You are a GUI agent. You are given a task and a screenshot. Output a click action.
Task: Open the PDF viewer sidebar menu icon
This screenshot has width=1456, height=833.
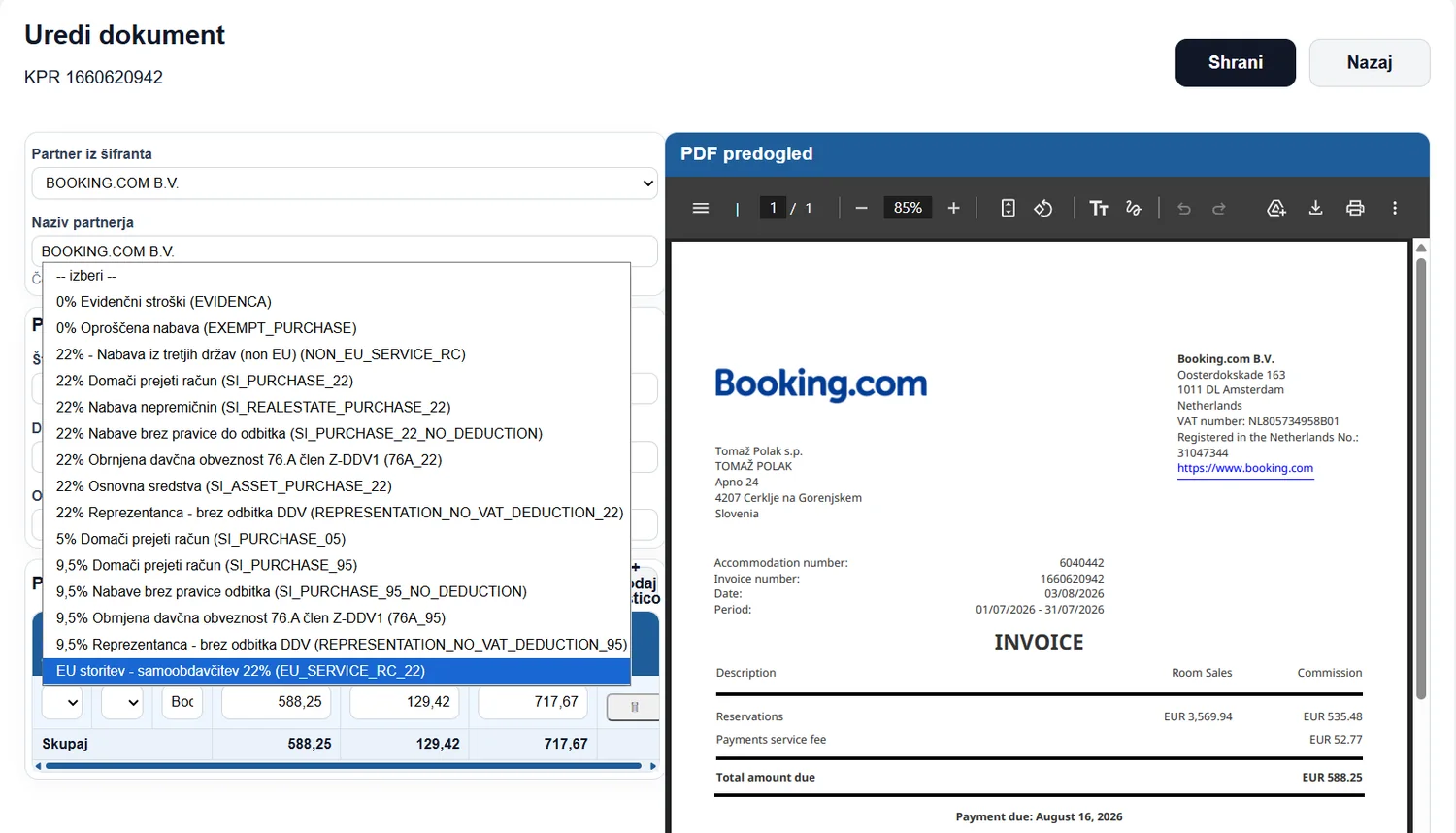(700, 208)
